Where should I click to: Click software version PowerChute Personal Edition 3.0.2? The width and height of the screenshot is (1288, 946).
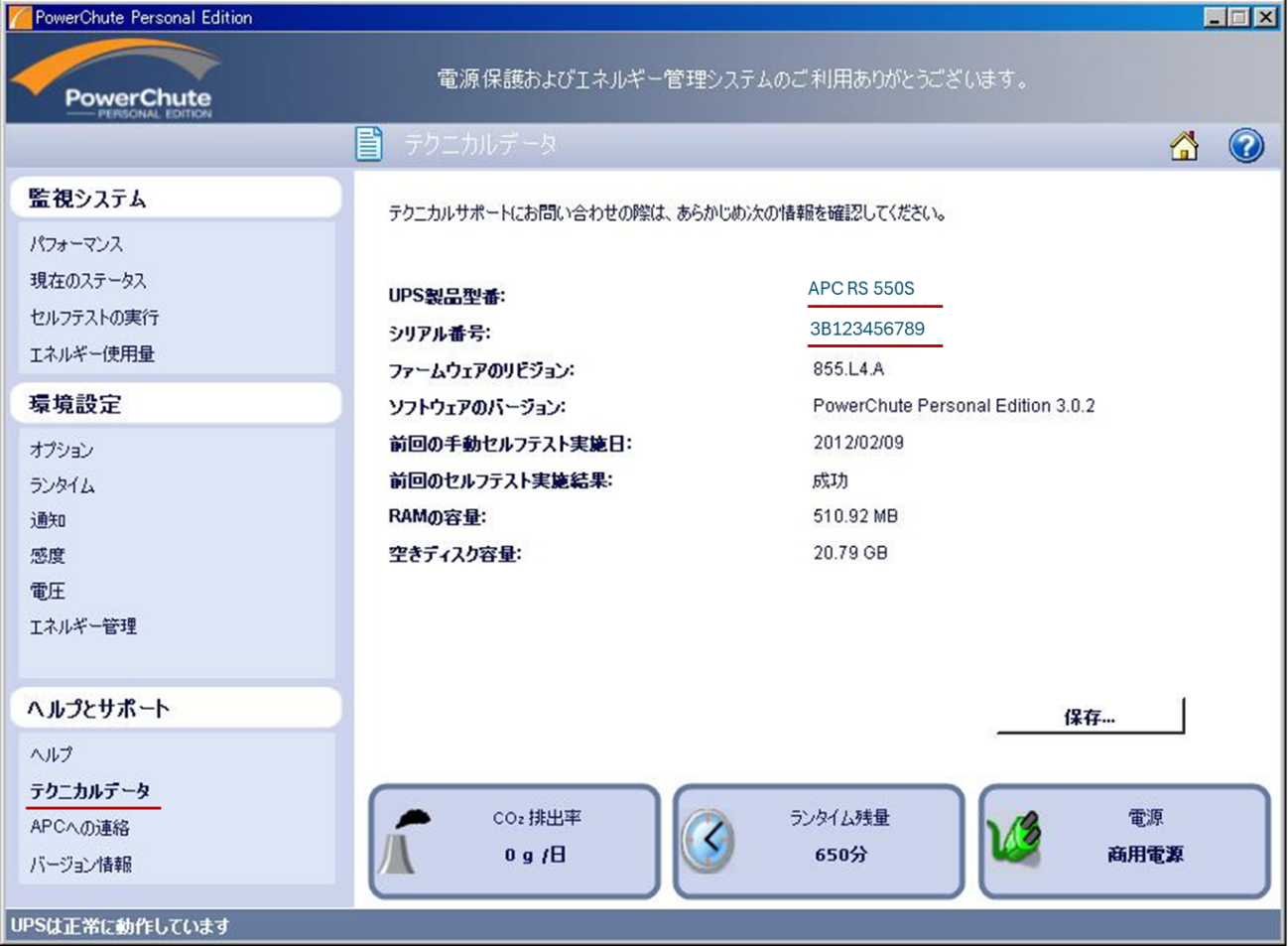tap(954, 406)
